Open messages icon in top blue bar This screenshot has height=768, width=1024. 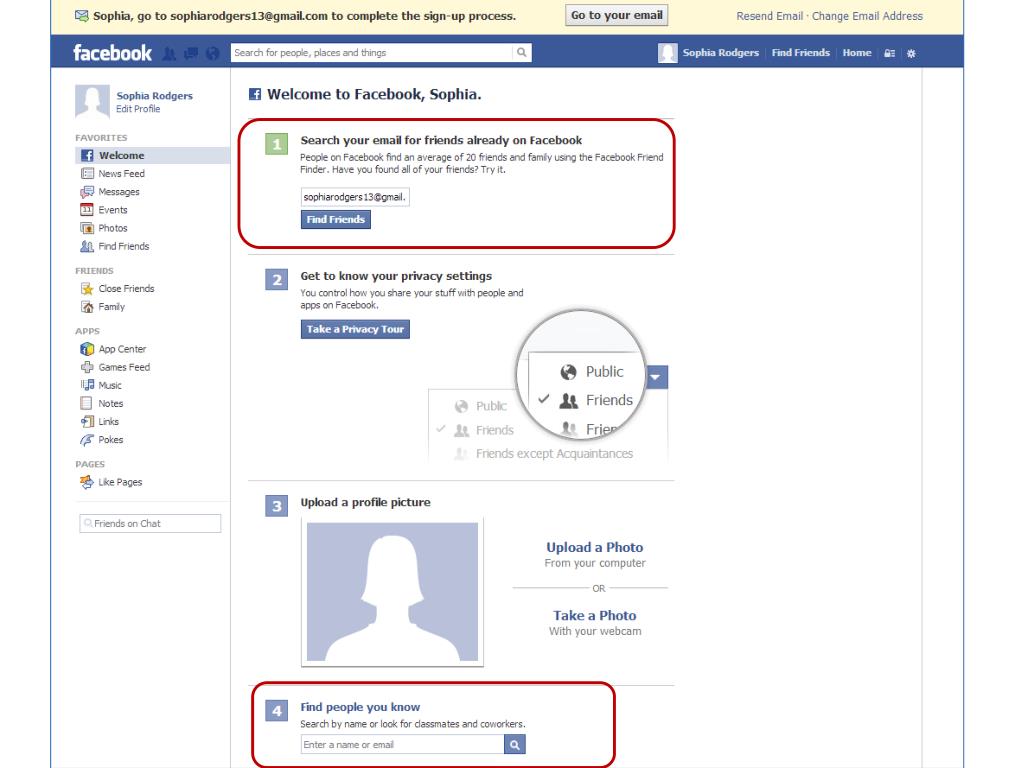click(191, 54)
